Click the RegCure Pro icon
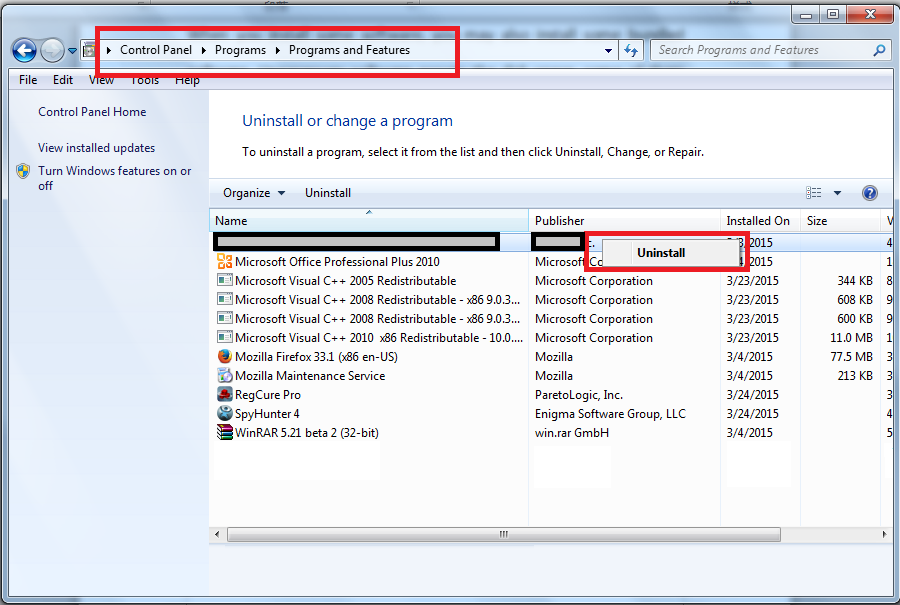The height and width of the screenshot is (605, 900). pyautogui.click(x=224, y=394)
